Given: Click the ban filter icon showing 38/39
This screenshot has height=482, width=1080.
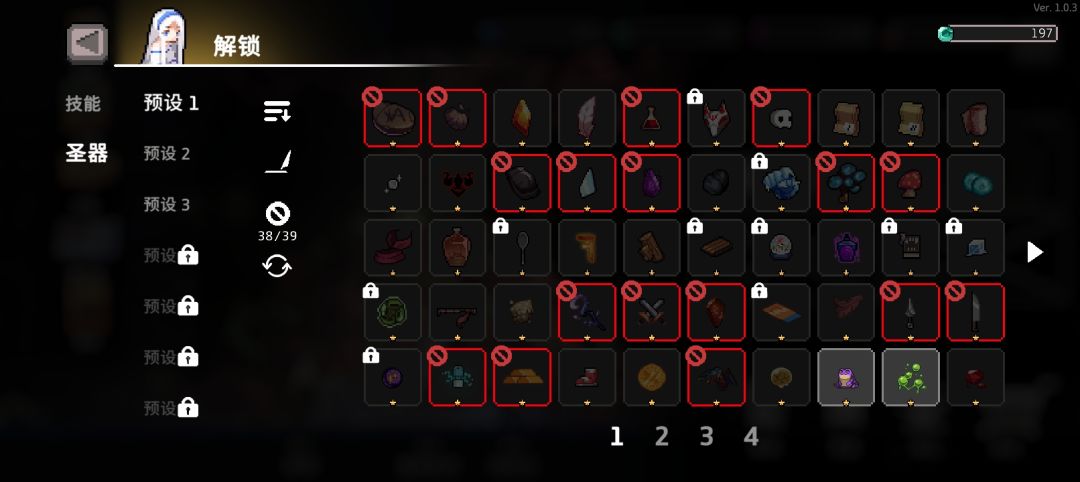Looking at the screenshot, I should (x=277, y=214).
